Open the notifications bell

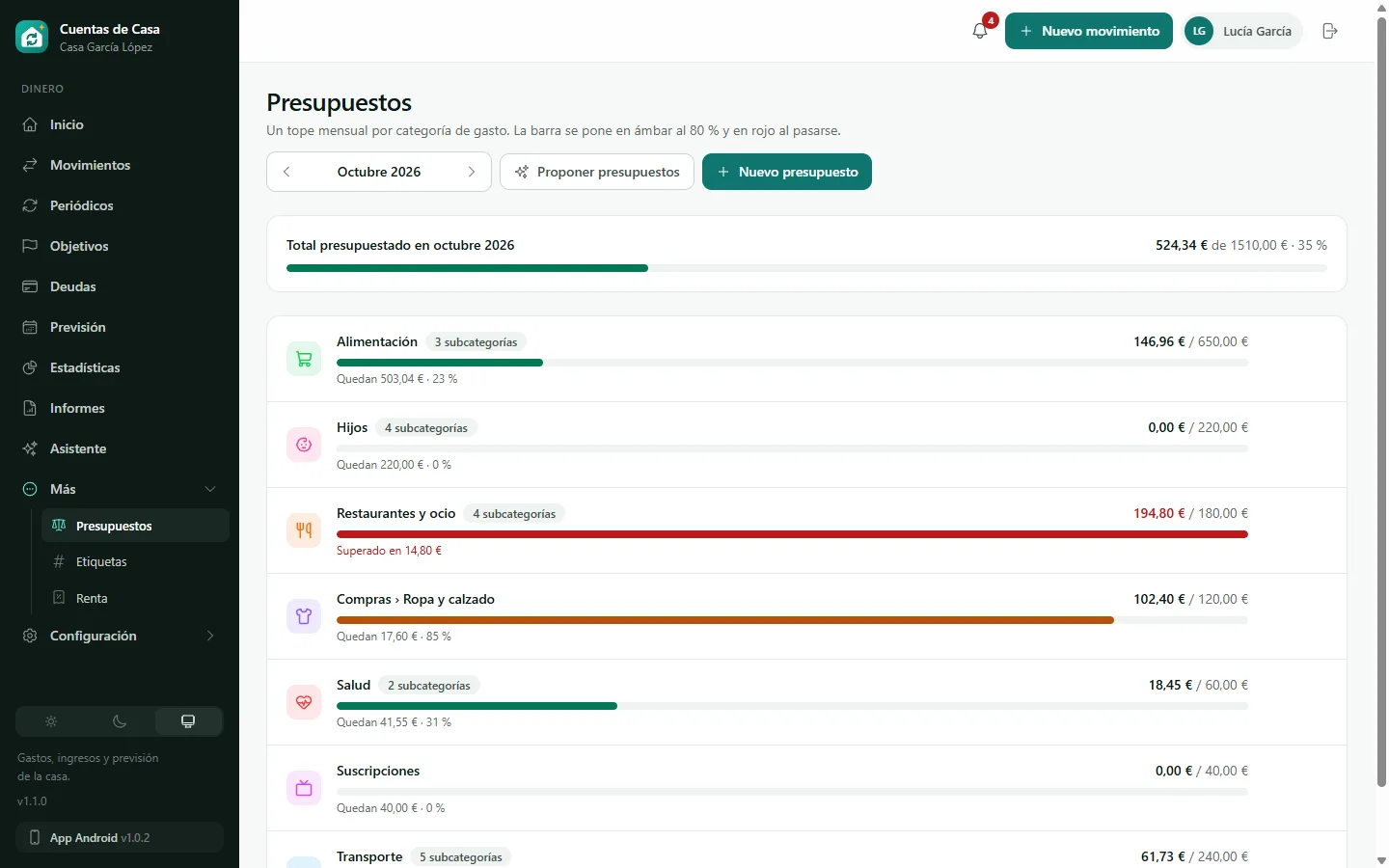tap(980, 31)
